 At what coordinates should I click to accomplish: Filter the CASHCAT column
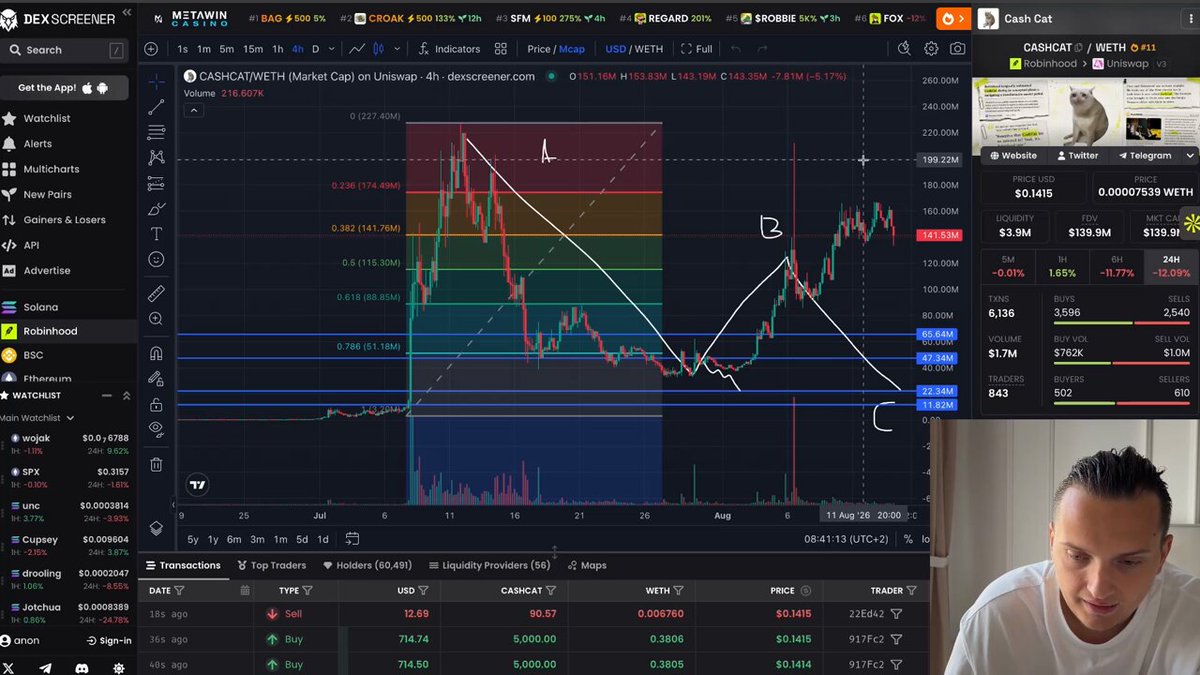tap(551, 591)
